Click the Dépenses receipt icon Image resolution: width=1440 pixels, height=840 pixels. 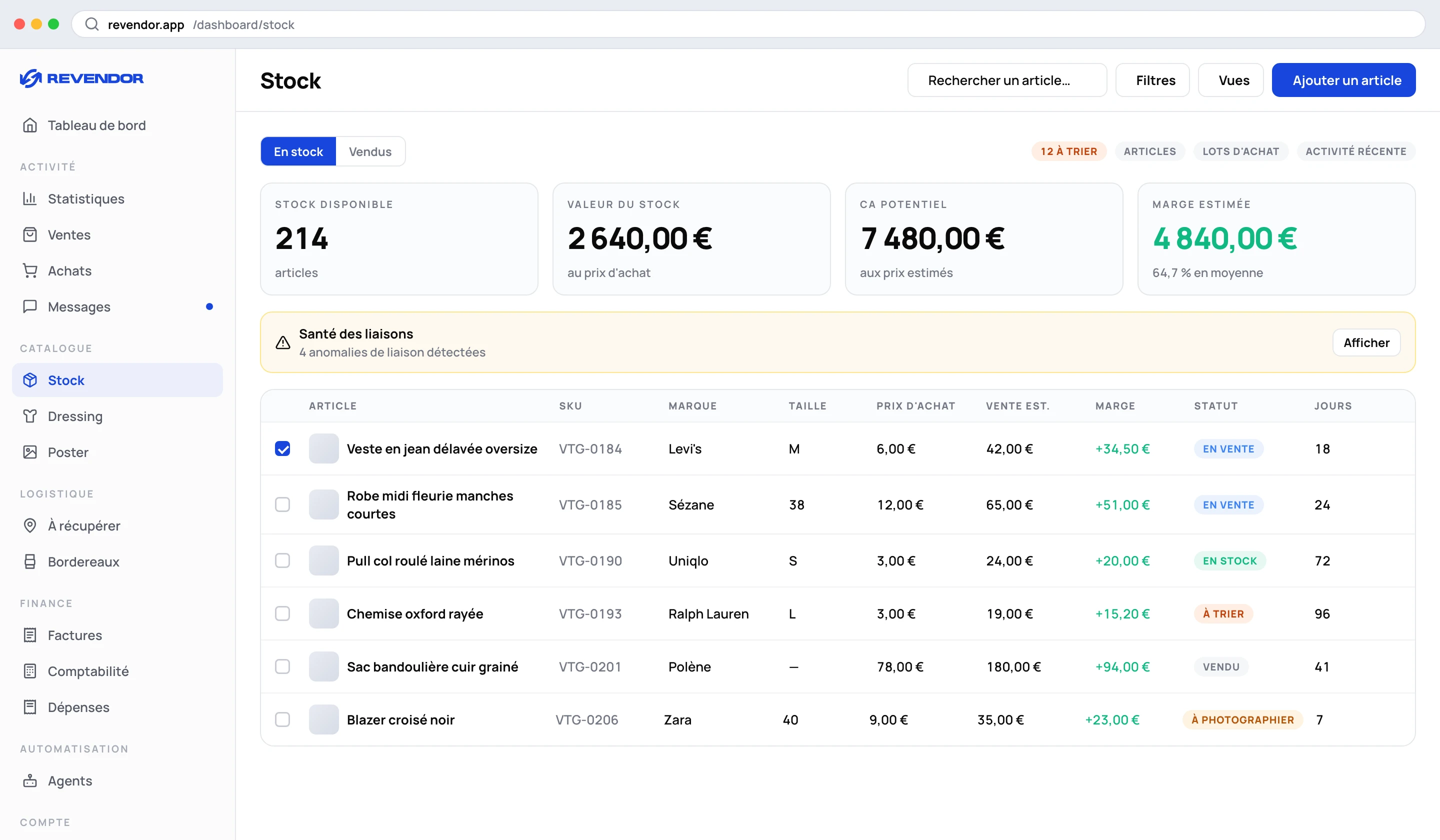[x=29, y=707]
